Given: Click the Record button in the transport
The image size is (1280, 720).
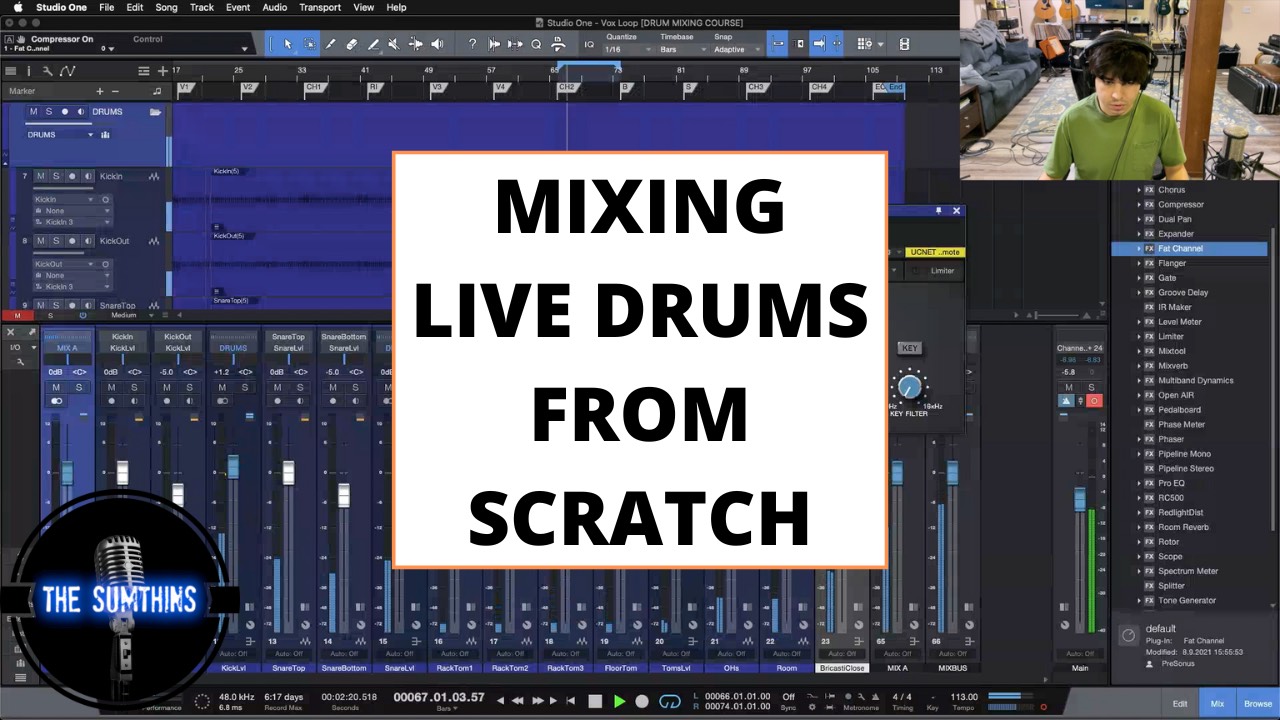Looking at the screenshot, I should [640, 700].
